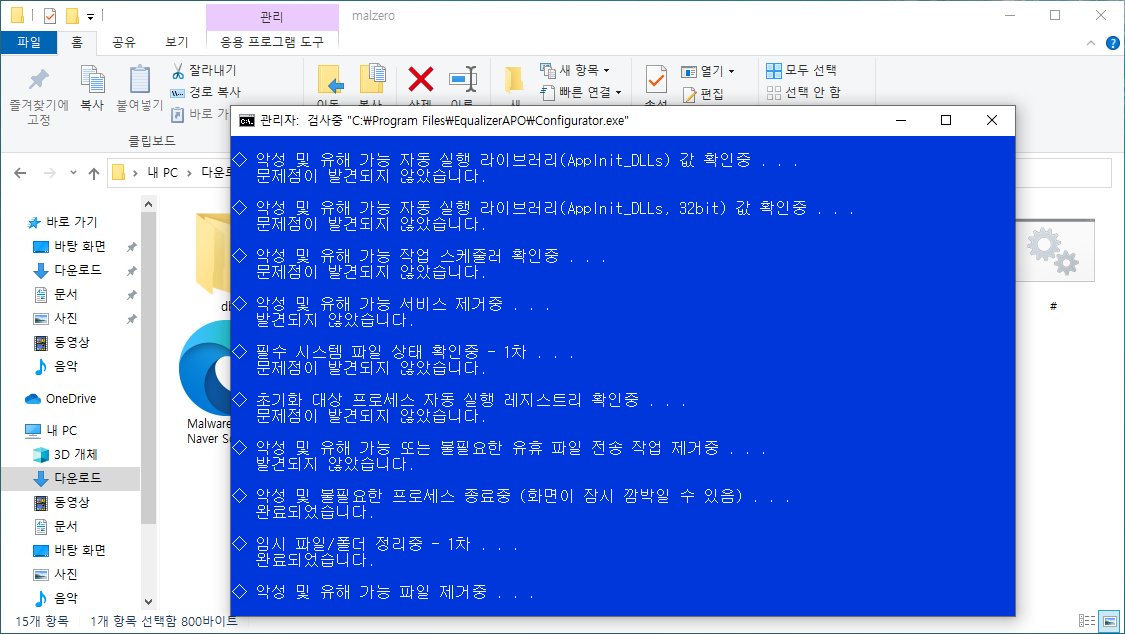The height and width of the screenshot is (634, 1125).
Task: Switch to large icons view in status bar
Action: (1110, 621)
